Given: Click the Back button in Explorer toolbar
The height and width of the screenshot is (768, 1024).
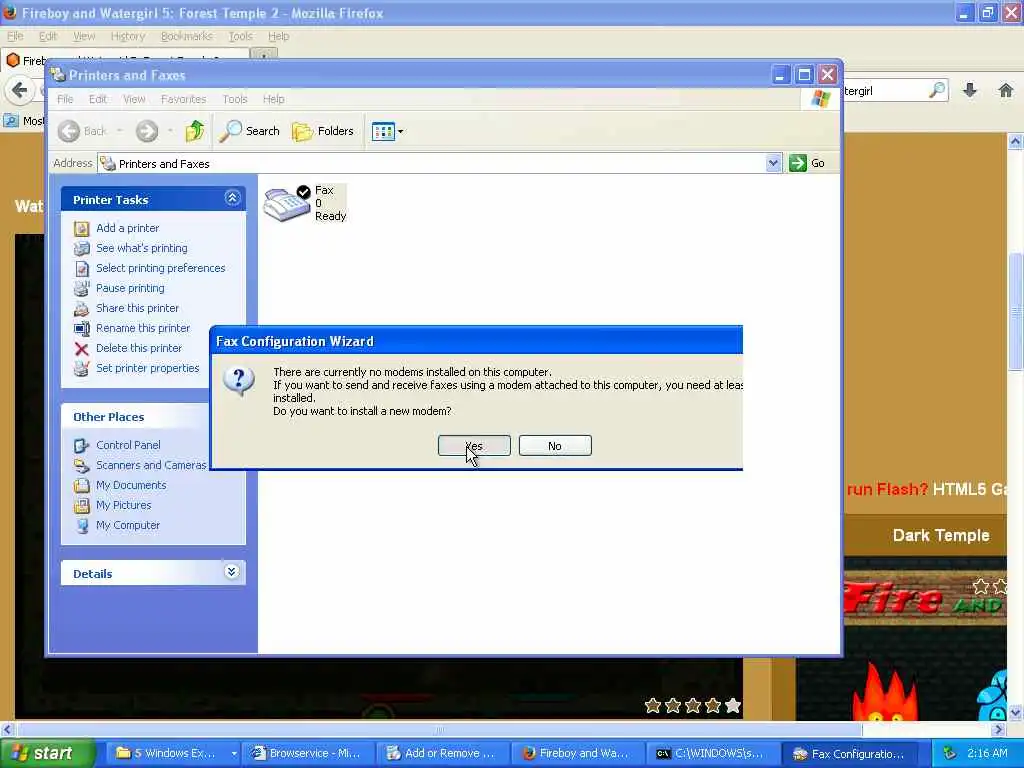Looking at the screenshot, I should [x=82, y=131].
